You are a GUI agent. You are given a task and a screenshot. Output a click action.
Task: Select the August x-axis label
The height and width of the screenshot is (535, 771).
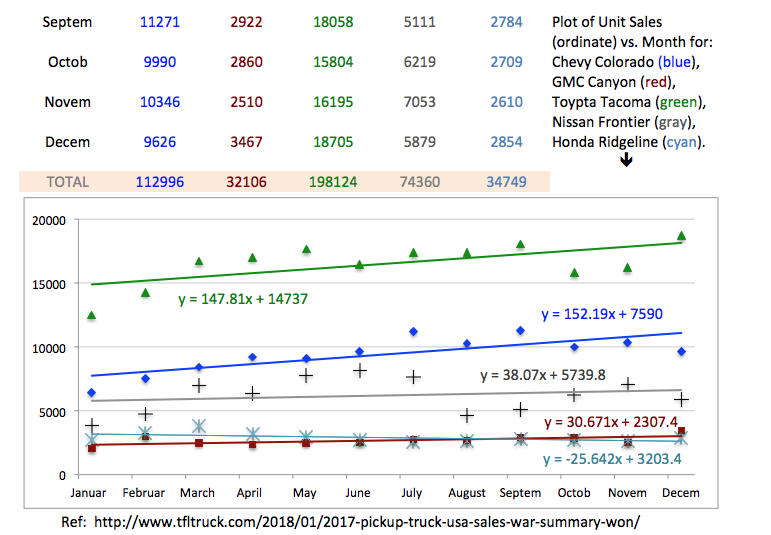(467, 493)
